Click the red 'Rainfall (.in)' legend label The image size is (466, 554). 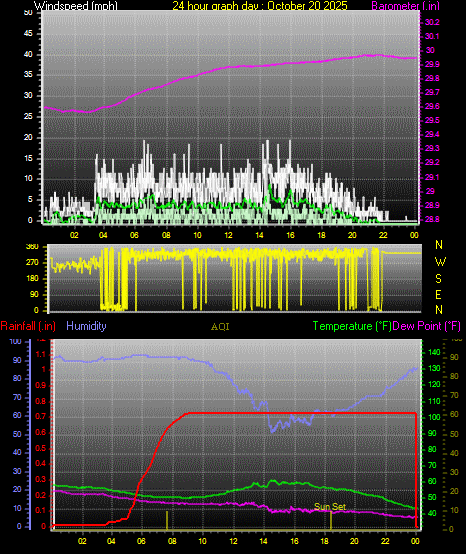pyautogui.click(x=28, y=326)
